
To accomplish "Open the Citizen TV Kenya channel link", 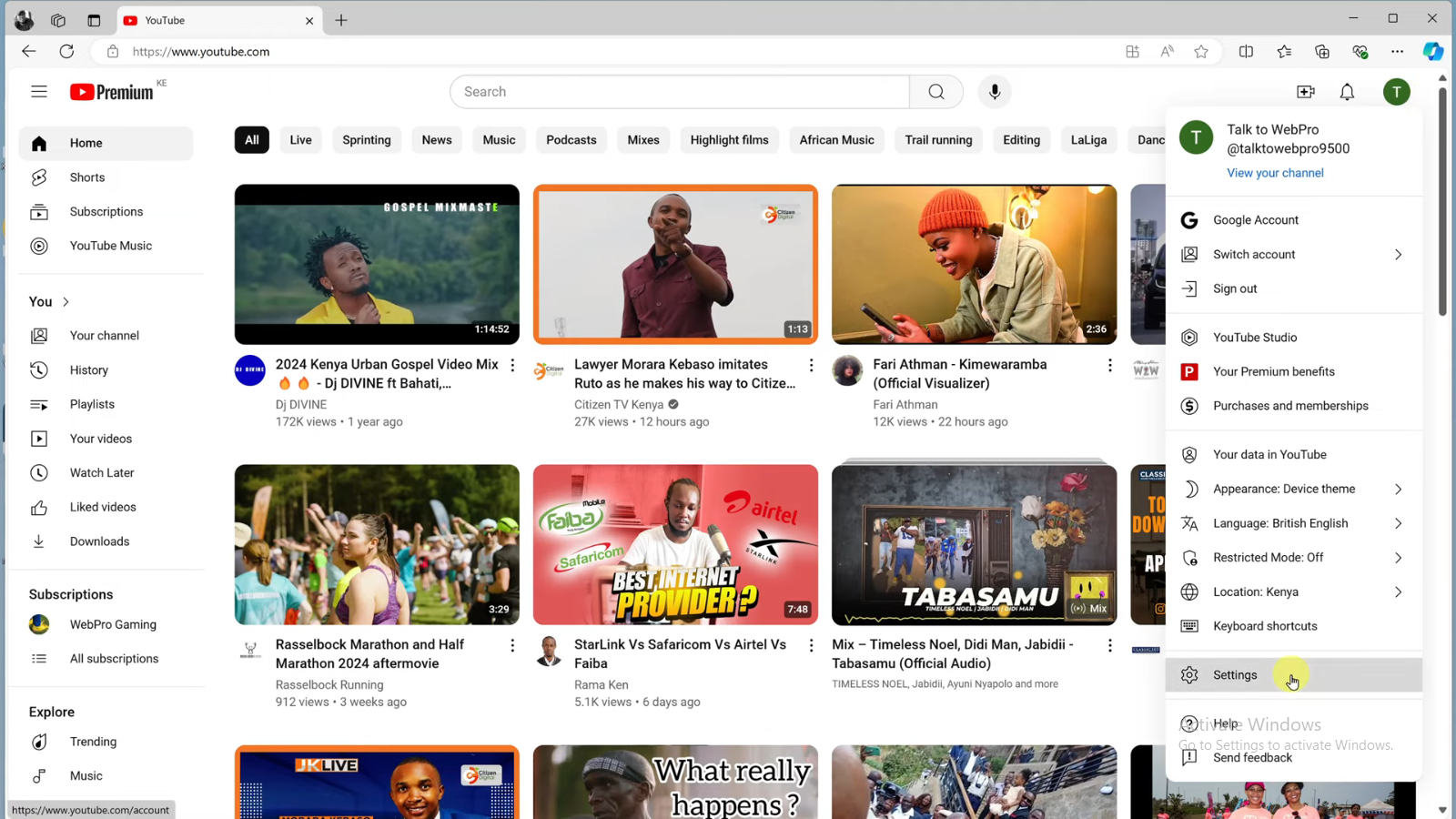I will (x=619, y=405).
